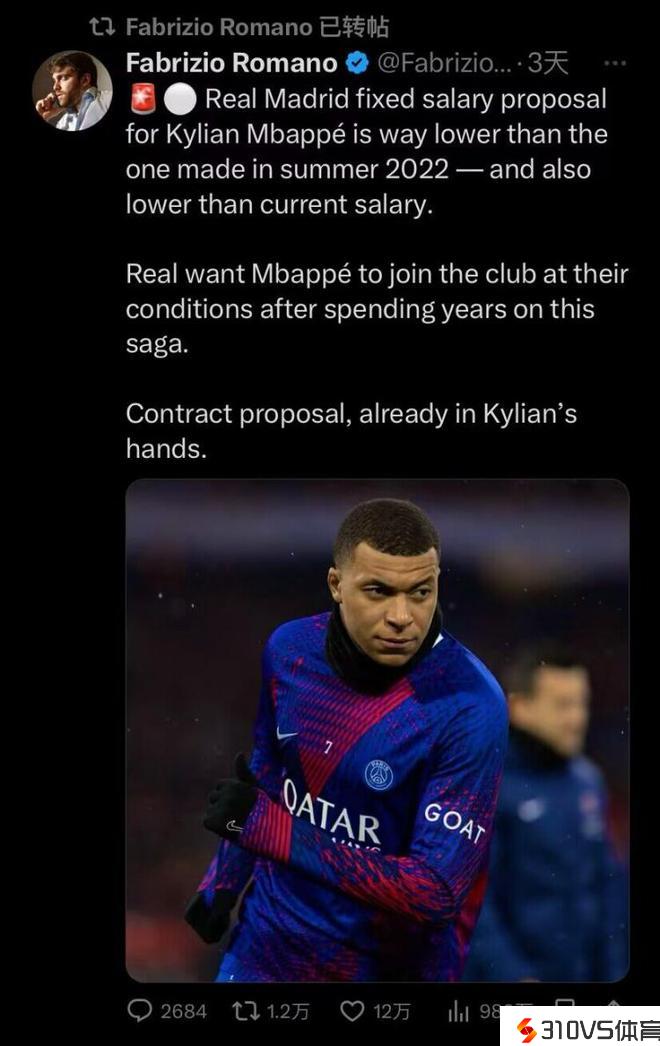Viewport: 660px width, 1046px height.
Task: Tap the retweet arrows beside 1.2万
Action: coord(245,1011)
